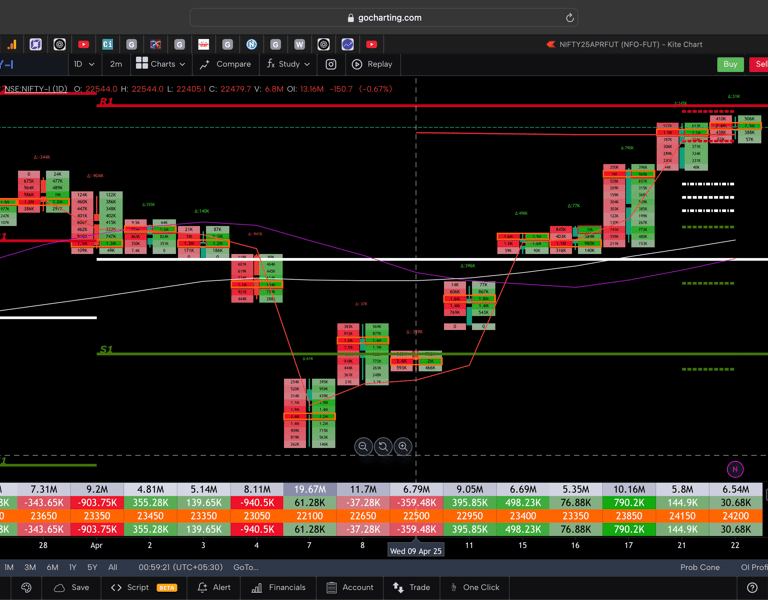Save the chart layout

pos(71,587)
